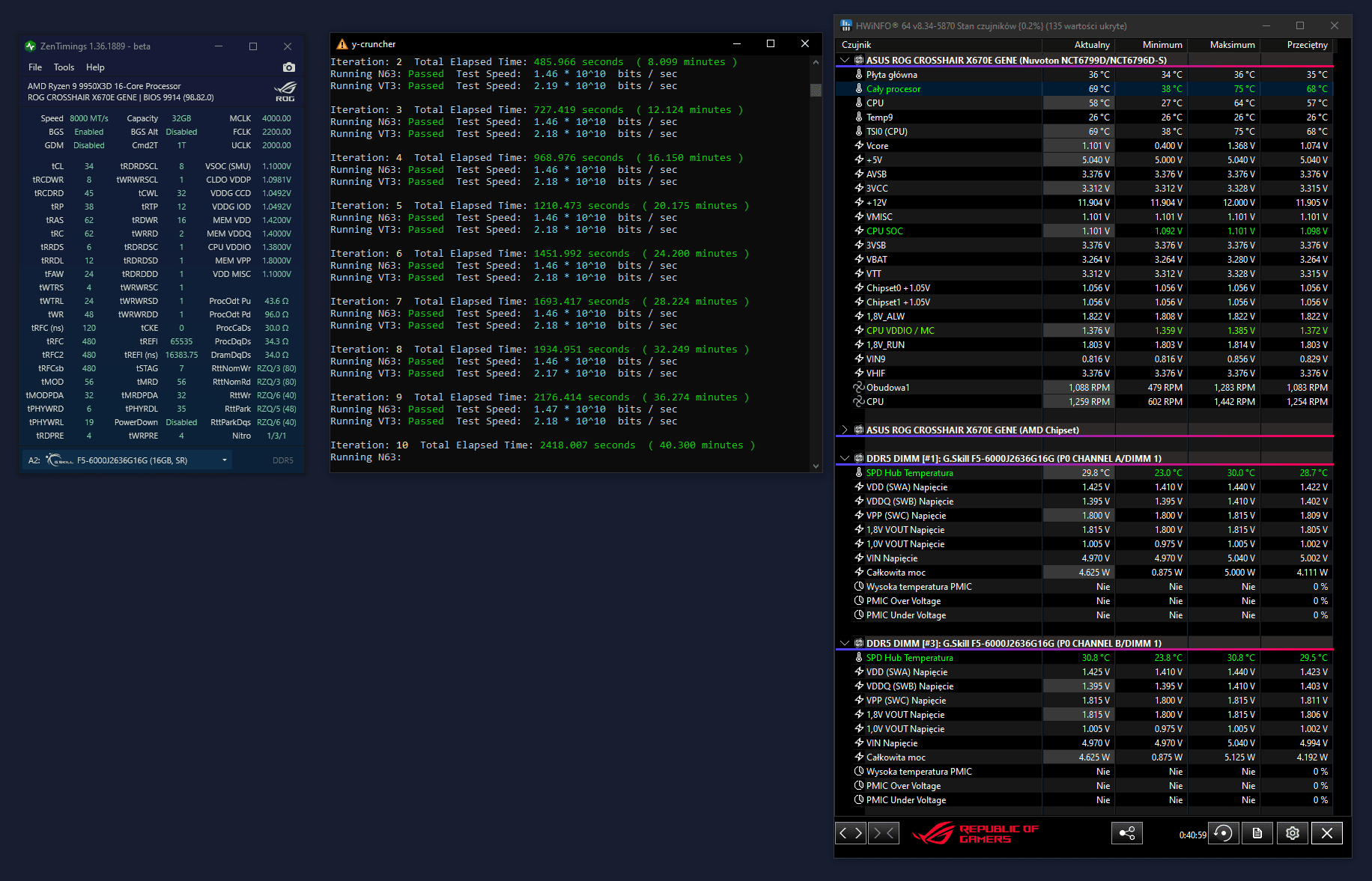Image resolution: width=1372 pixels, height=881 pixels.
Task: Select the VHIF sensor row
Action: [1084, 374]
